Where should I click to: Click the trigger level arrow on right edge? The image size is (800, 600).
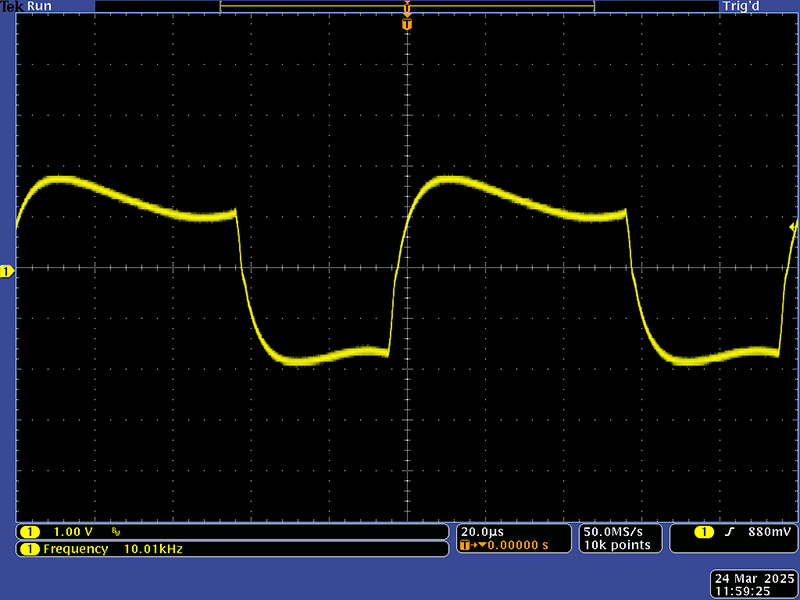tap(793, 228)
